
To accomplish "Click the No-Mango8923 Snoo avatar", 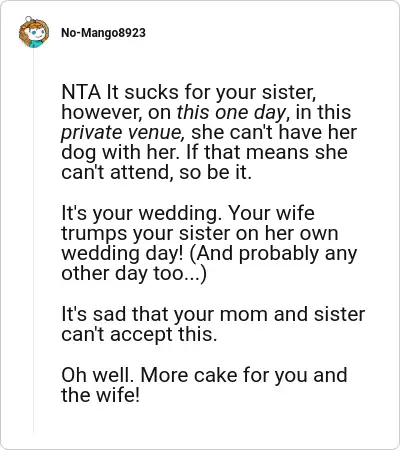I will pos(33,32).
